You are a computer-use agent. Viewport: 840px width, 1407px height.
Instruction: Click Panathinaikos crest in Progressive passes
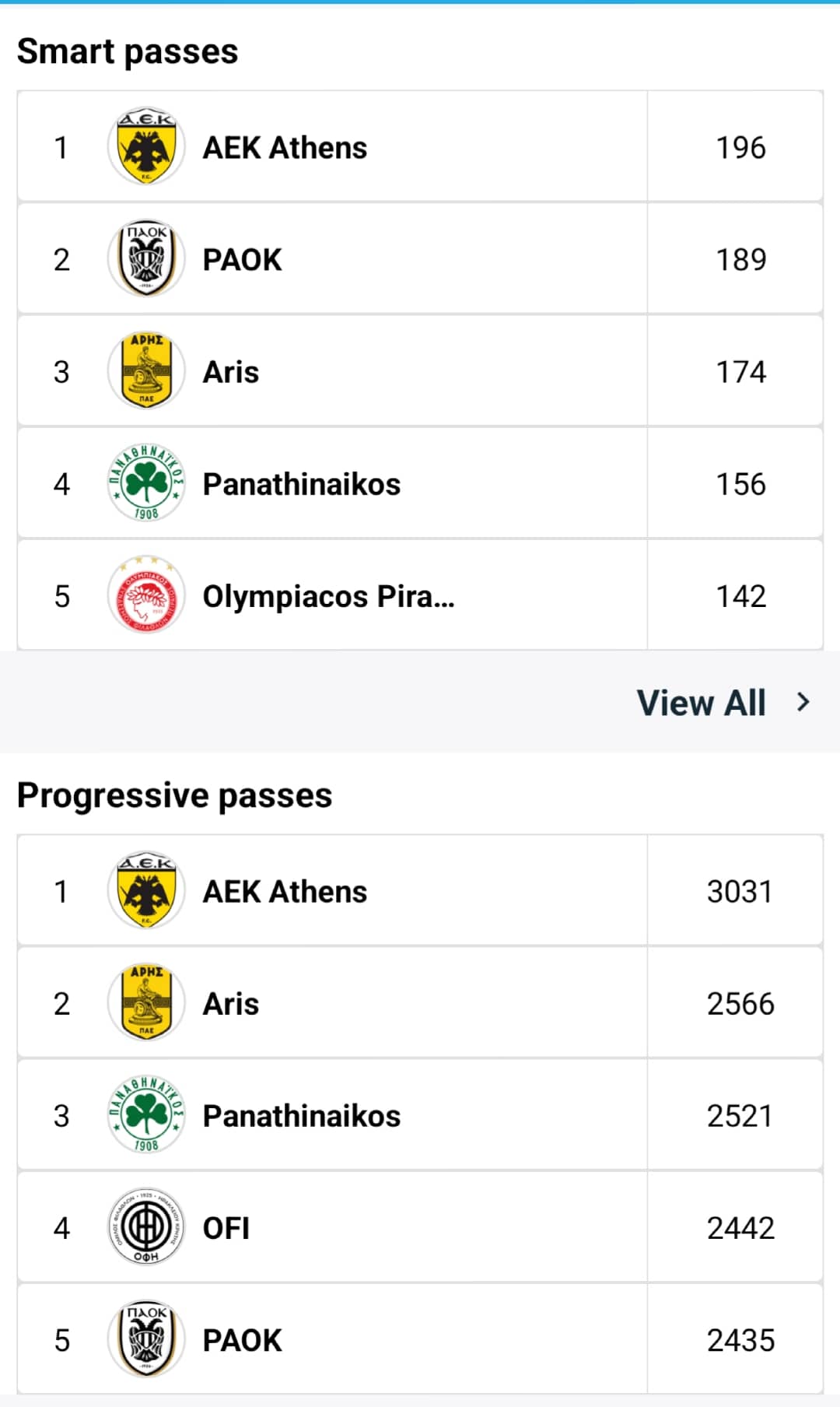[x=146, y=1115]
